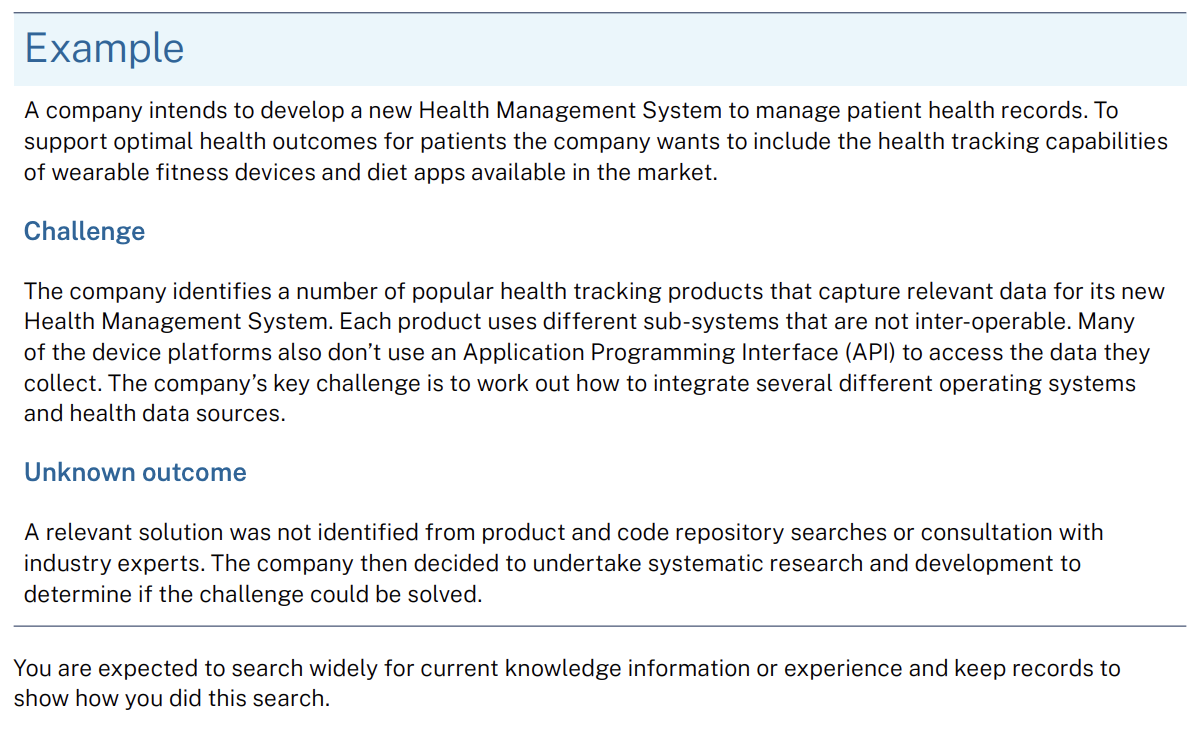Click the Example heading
Screen dimensions: 1200x736
(x=104, y=48)
